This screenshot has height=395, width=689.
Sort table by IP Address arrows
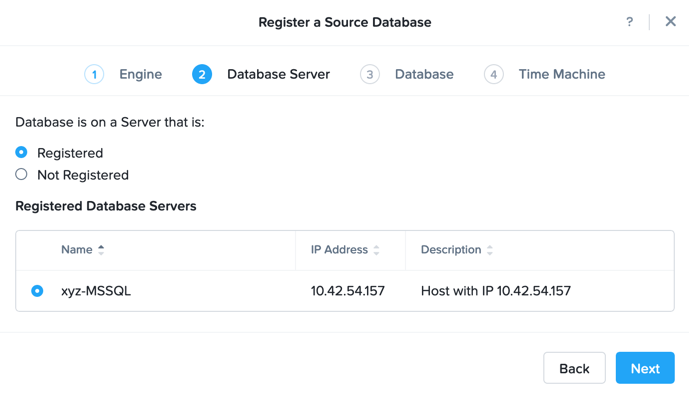376,250
